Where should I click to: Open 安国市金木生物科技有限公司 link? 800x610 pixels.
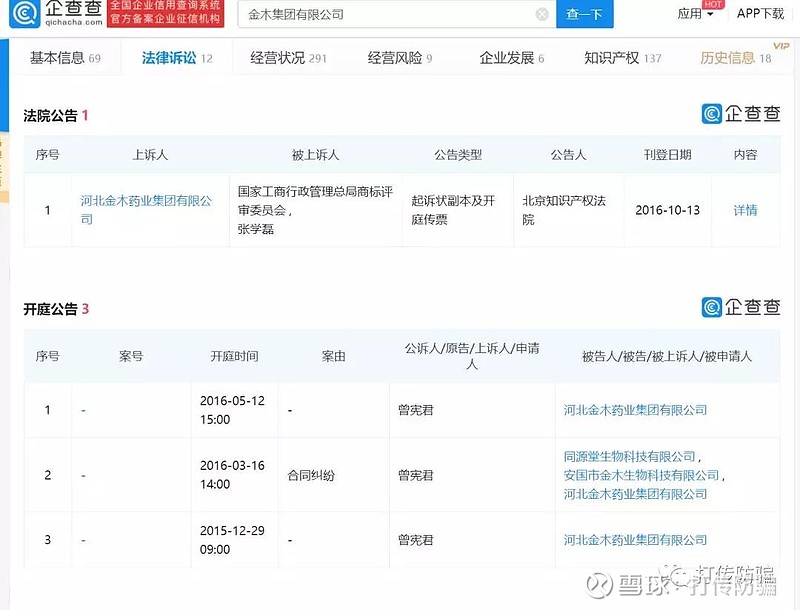[641, 475]
